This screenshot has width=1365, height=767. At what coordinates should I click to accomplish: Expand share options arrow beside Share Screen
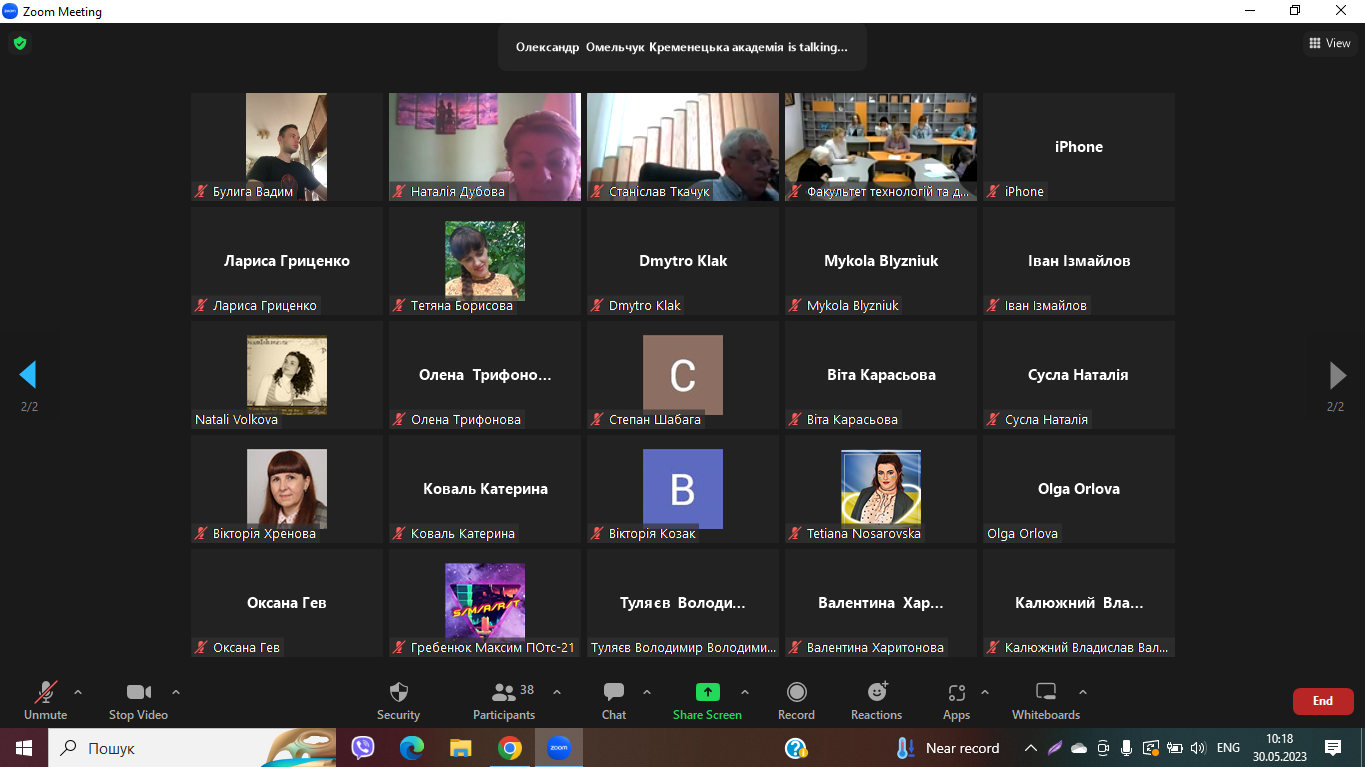[745, 692]
